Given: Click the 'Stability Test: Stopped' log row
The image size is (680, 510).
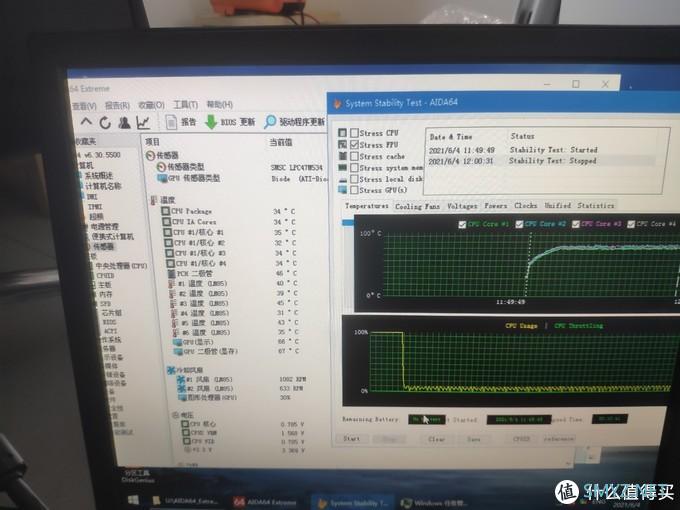Looking at the screenshot, I should pyautogui.click(x=541, y=160).
